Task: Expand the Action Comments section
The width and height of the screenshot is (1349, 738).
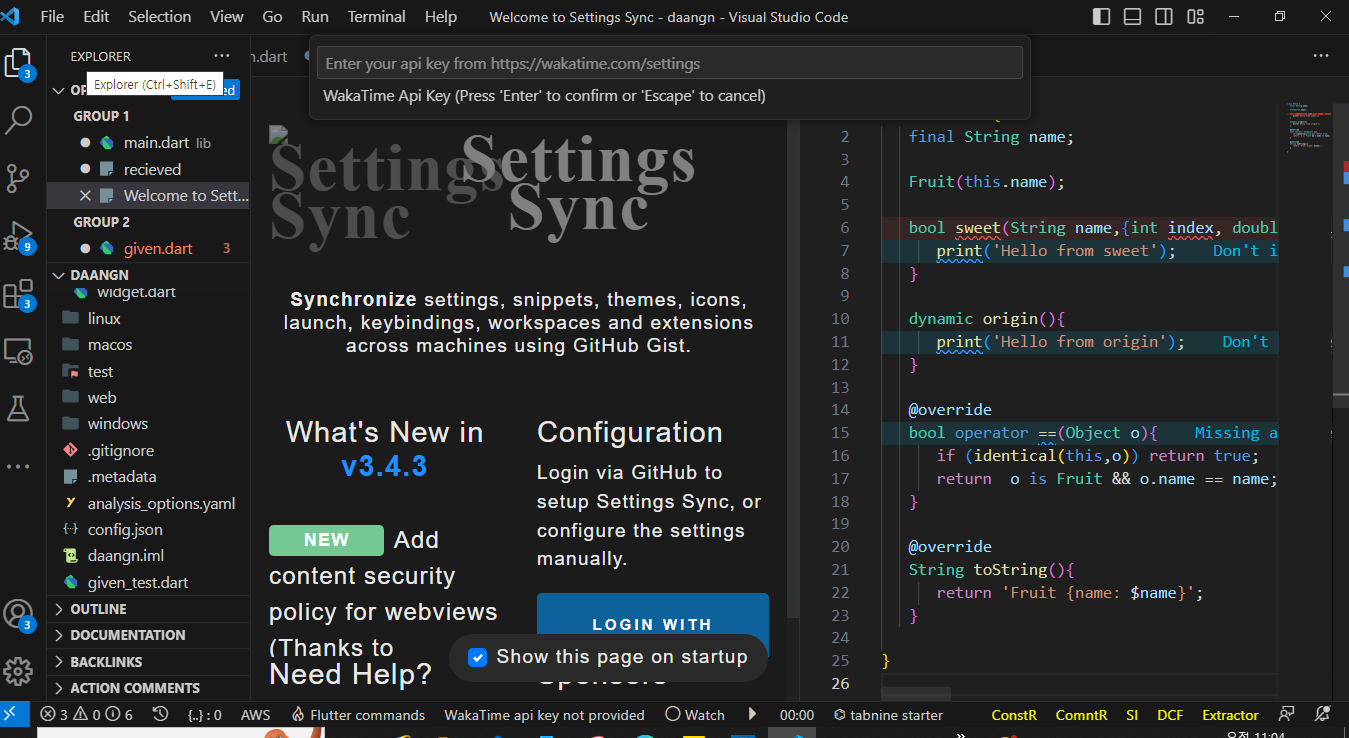Action: (x=149, y=688)
